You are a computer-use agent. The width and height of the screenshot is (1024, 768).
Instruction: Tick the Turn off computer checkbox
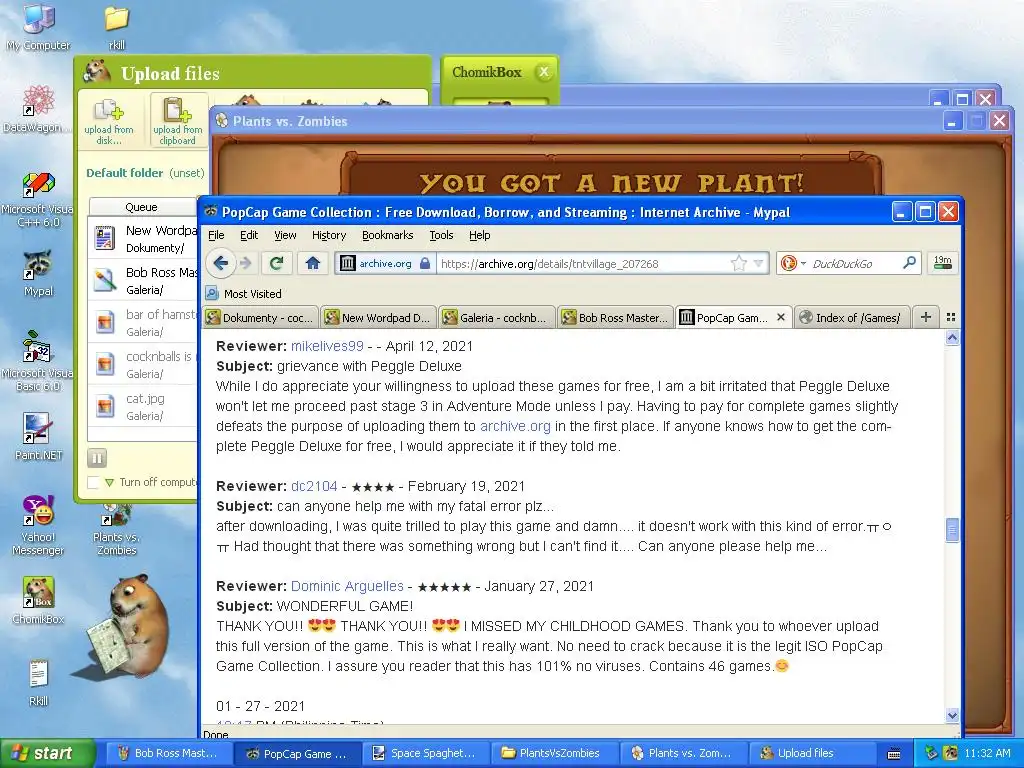(93, 483)
